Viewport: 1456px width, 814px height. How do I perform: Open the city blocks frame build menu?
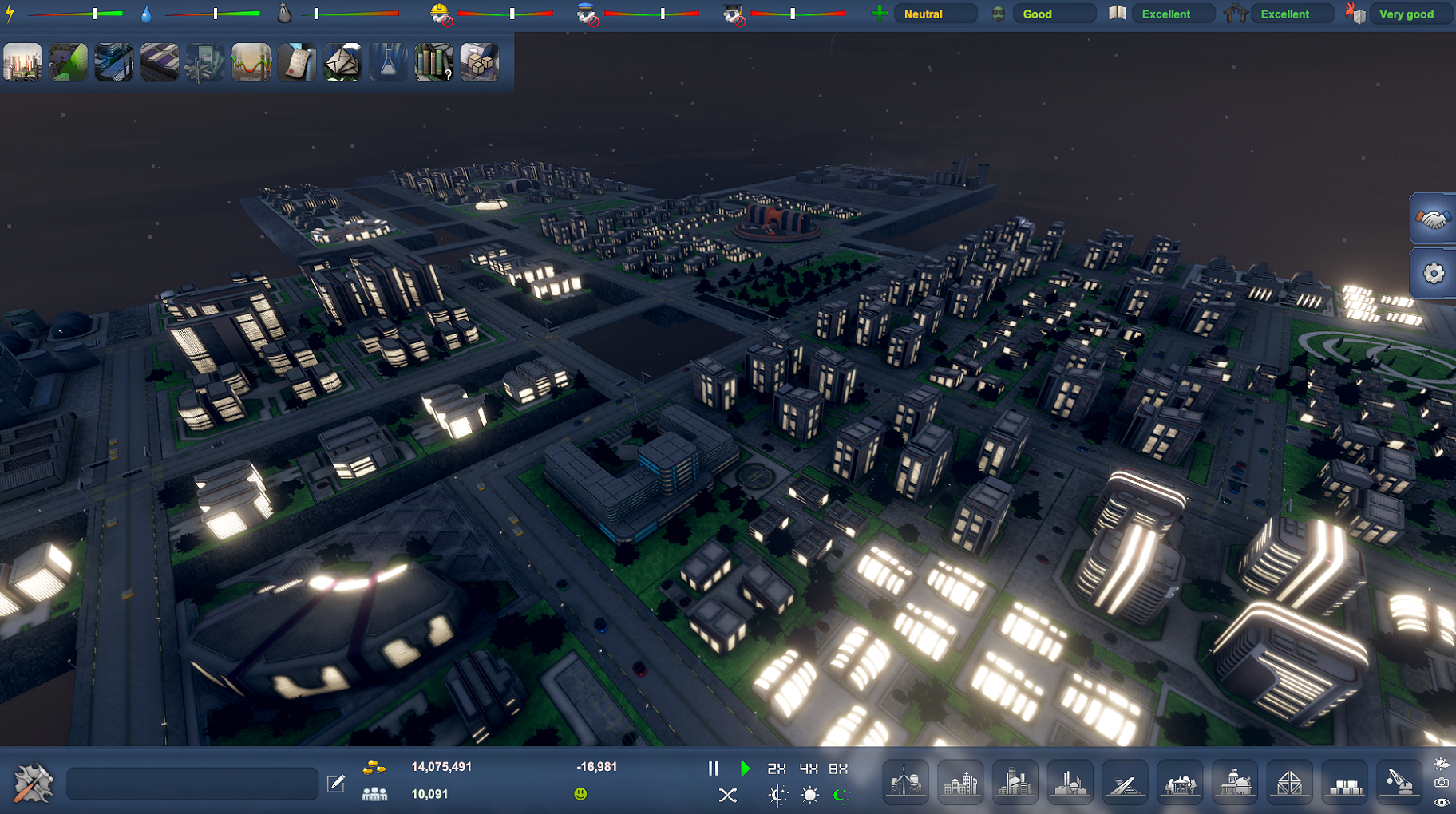[x=1290, y=782]
